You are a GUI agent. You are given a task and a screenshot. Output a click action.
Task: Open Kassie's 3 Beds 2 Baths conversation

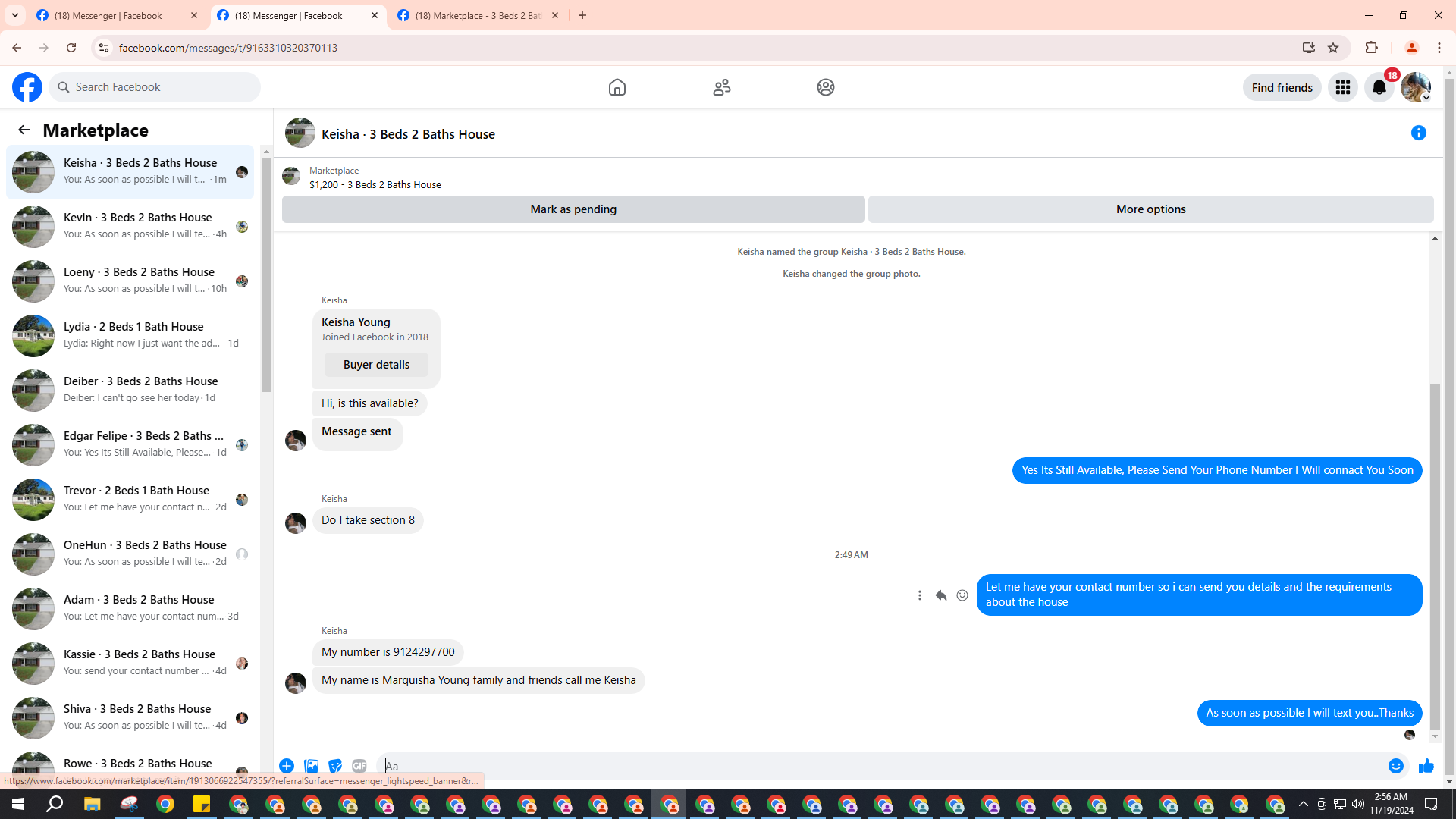pyautogui.click(x=130, y=663)
